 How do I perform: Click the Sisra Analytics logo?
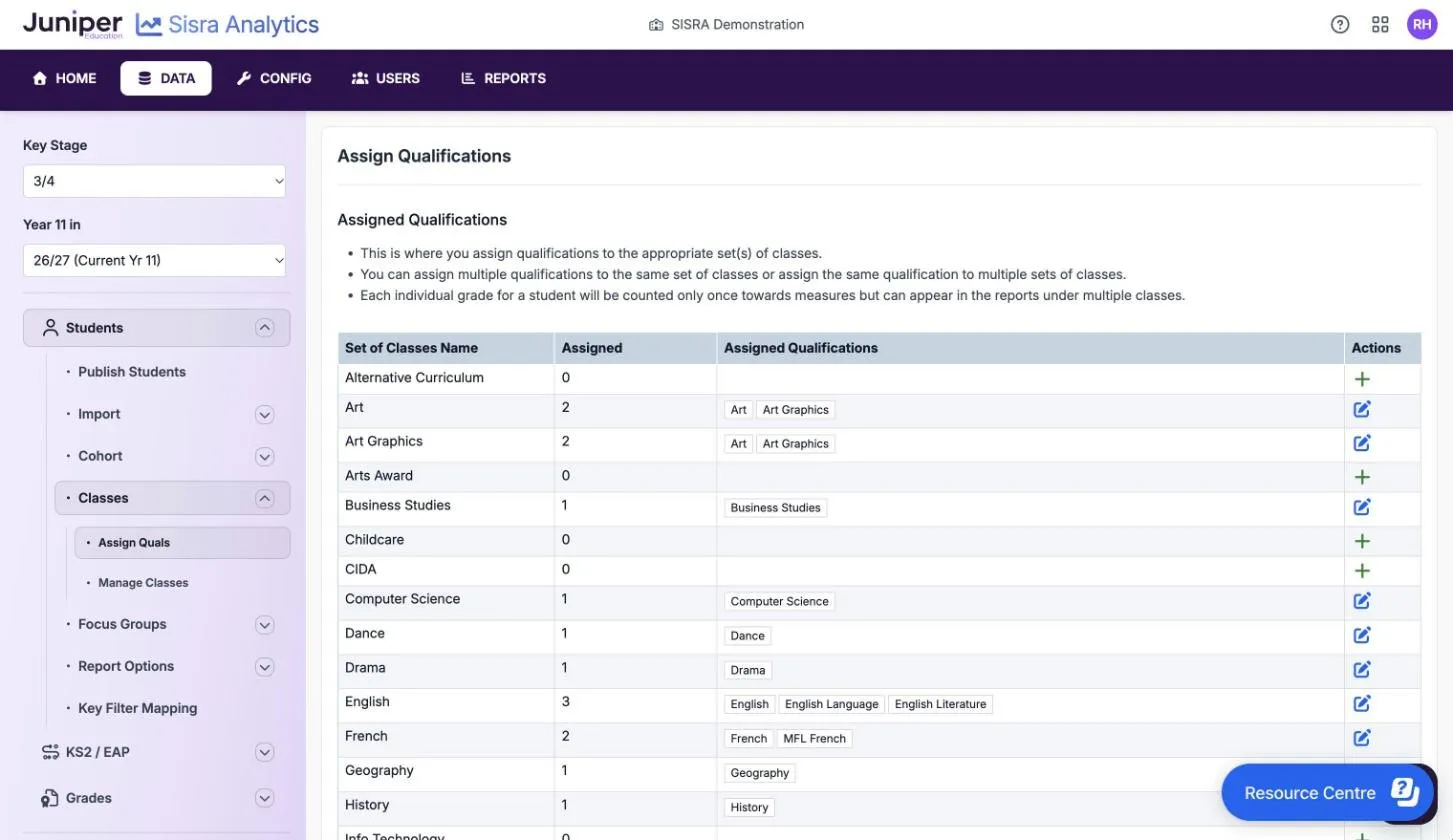228,25
